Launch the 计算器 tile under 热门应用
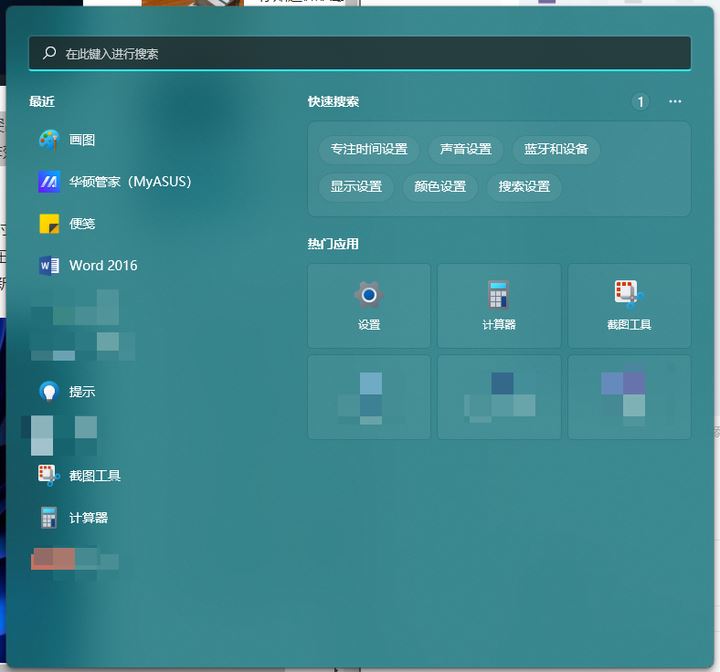 (499, 306)
